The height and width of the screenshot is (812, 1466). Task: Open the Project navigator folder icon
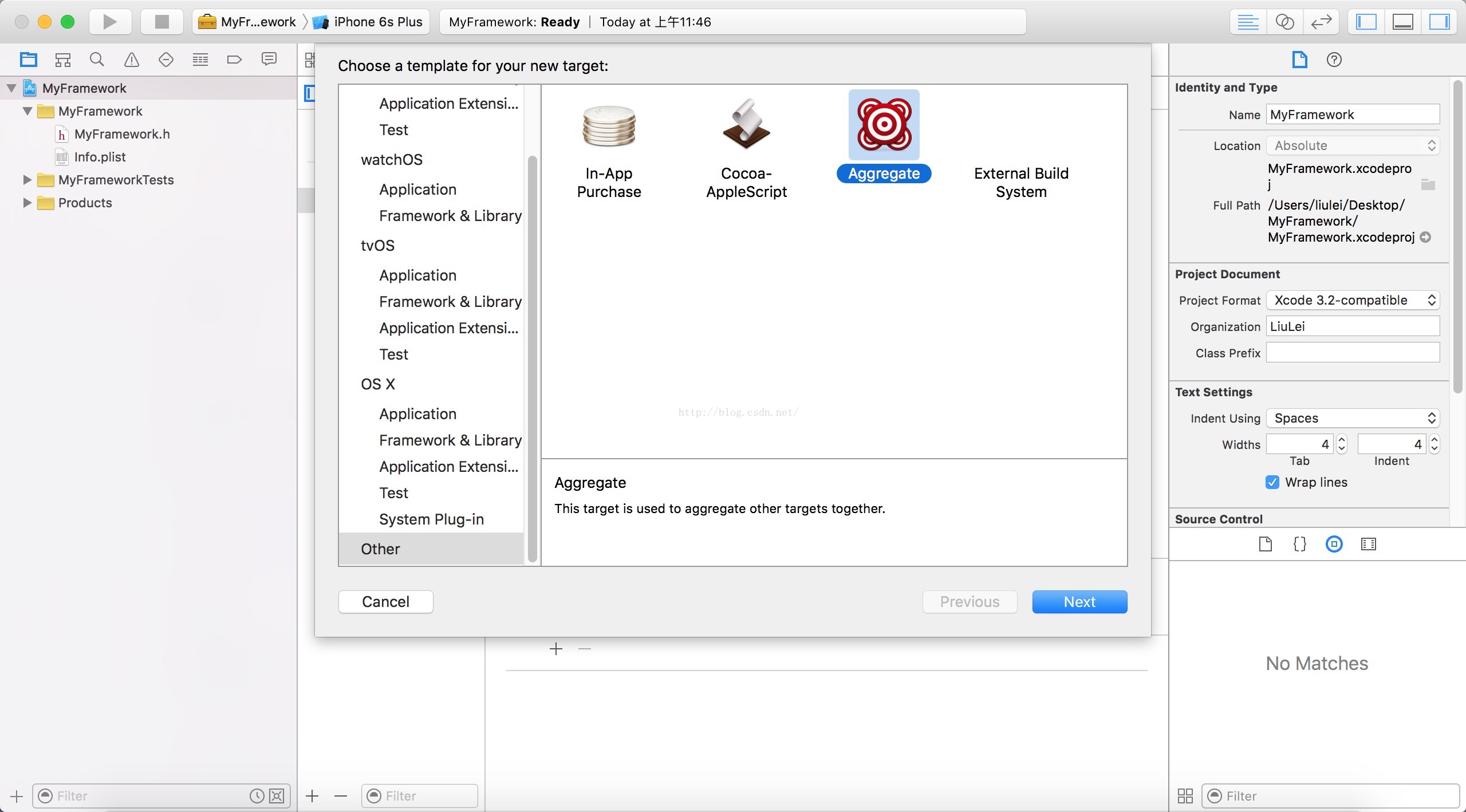coord(28,60)
